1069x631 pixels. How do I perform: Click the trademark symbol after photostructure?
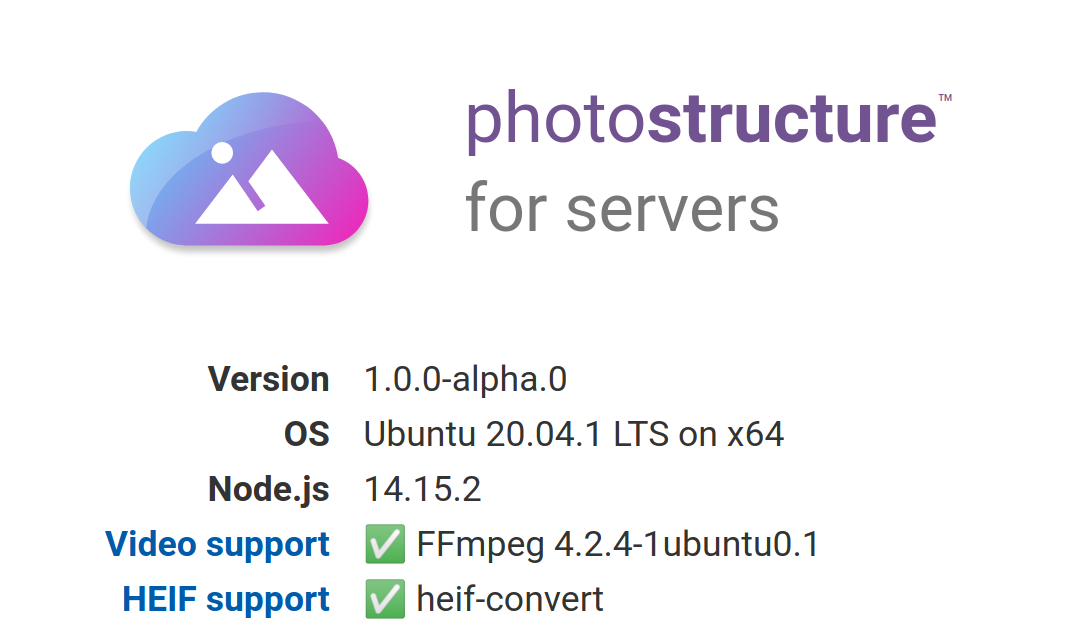coord(945,97)
